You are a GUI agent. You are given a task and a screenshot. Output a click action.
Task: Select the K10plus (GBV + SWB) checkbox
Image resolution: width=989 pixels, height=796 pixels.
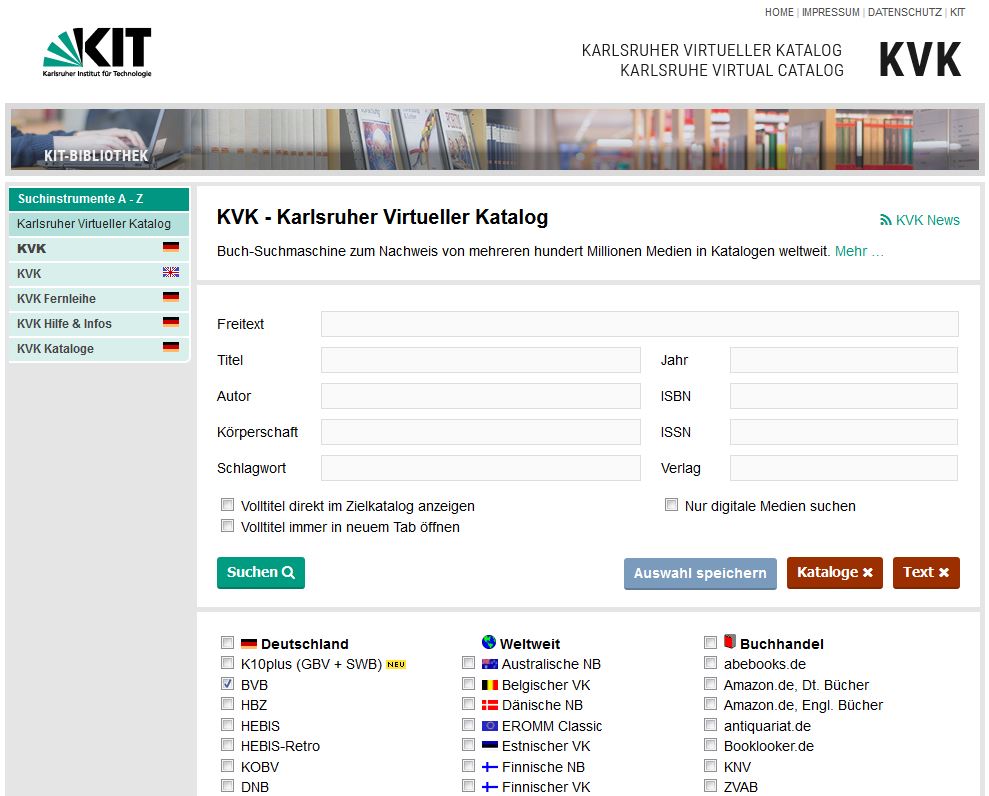(227, 663)
